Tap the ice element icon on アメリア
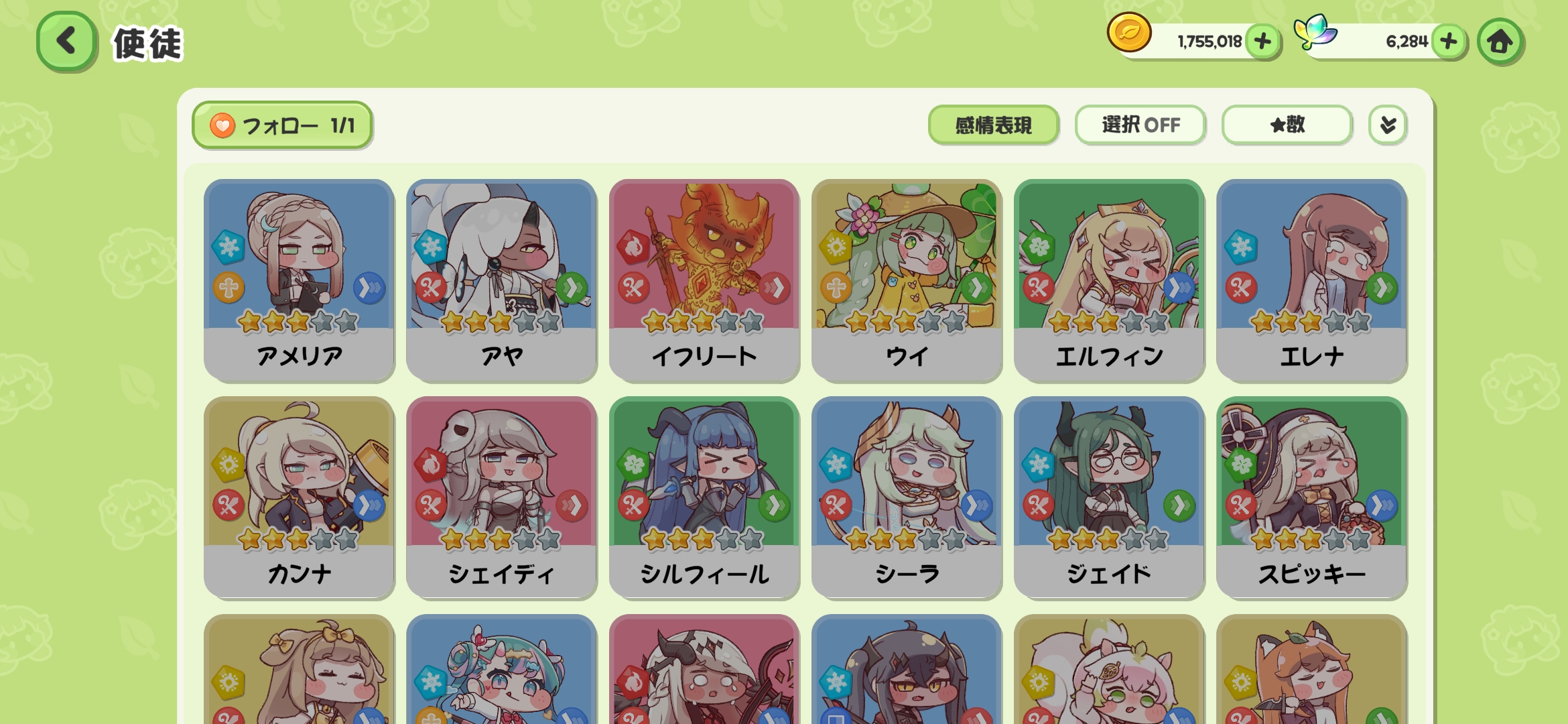Viewport: 1568px width, 724px height. [x=228, y=247]
